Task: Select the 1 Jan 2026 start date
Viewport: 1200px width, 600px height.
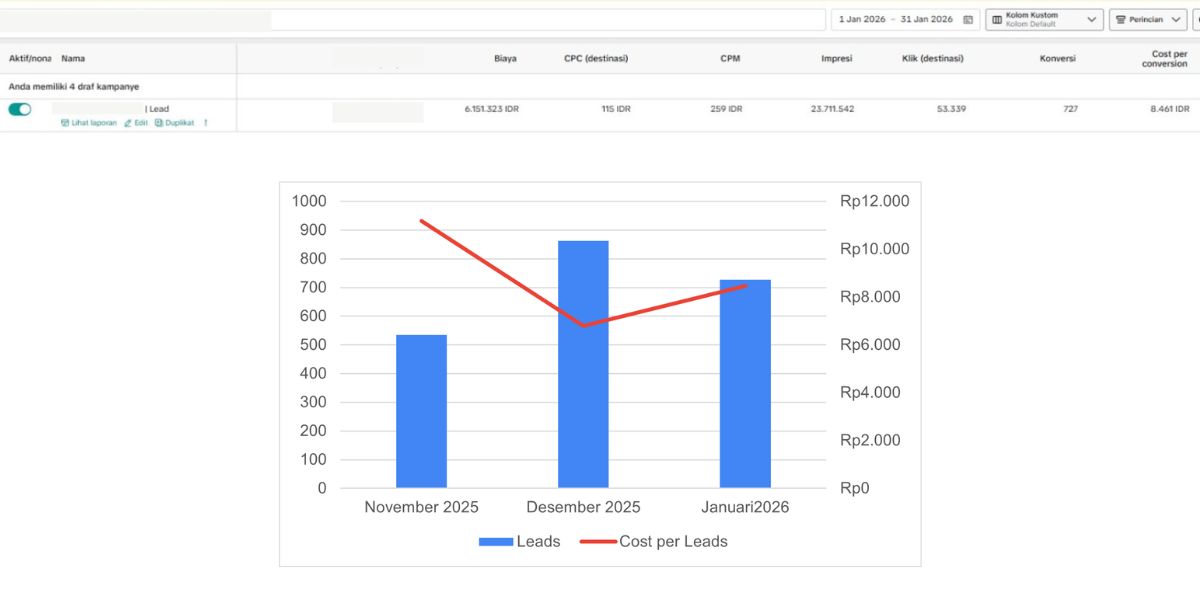Action: [x=862, y=20]
